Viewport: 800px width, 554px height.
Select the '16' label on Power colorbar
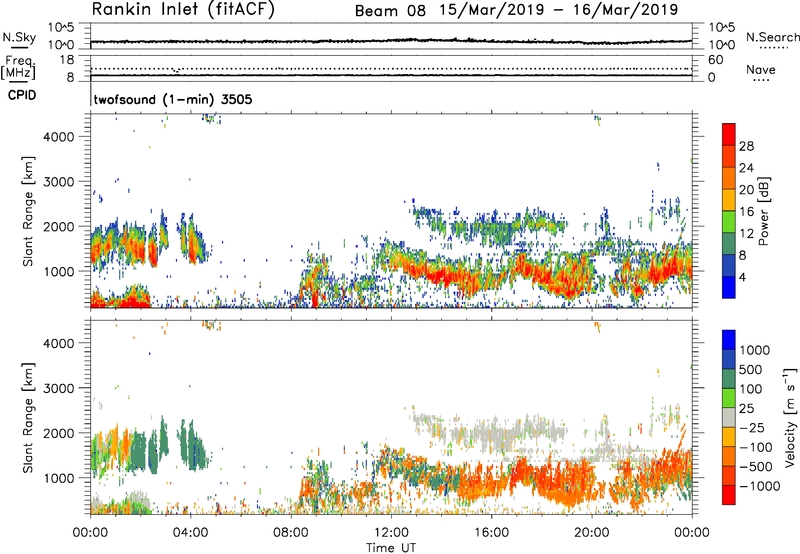pos(746,212)
